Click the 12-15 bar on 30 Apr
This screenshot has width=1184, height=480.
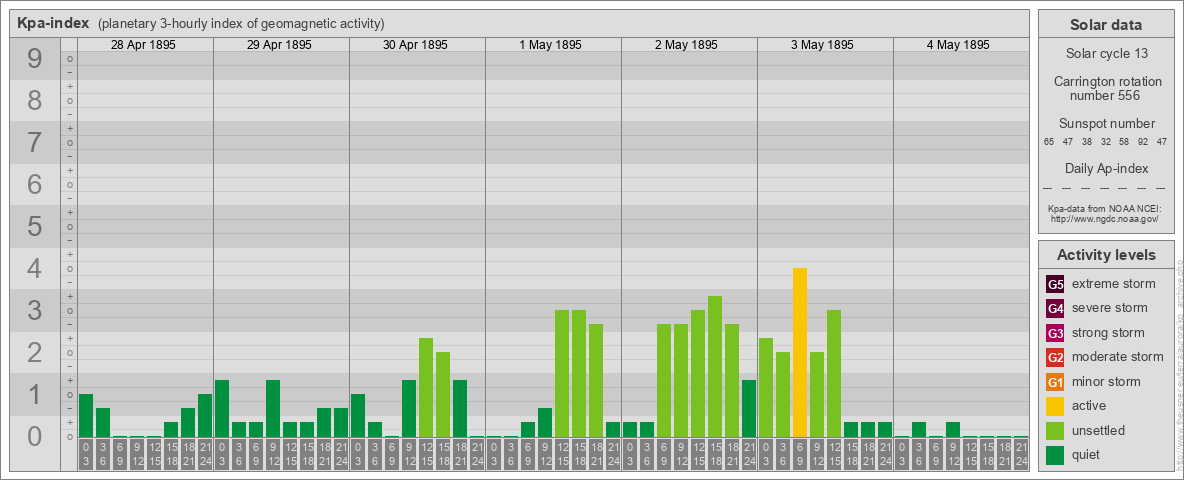[x=426, y=387]
